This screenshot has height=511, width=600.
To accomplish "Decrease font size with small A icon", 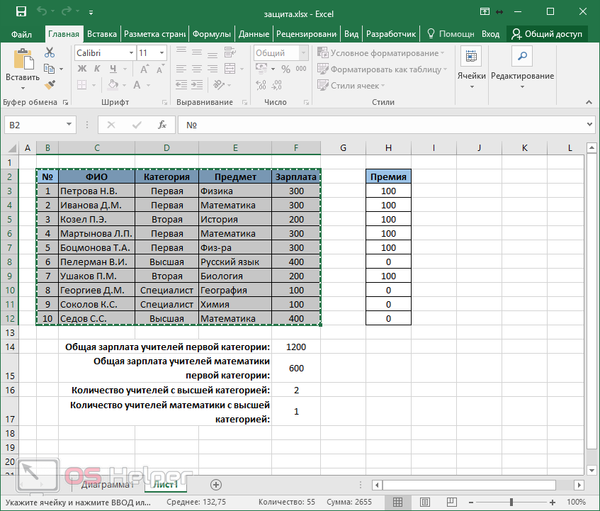I will [x=160, y=69].
